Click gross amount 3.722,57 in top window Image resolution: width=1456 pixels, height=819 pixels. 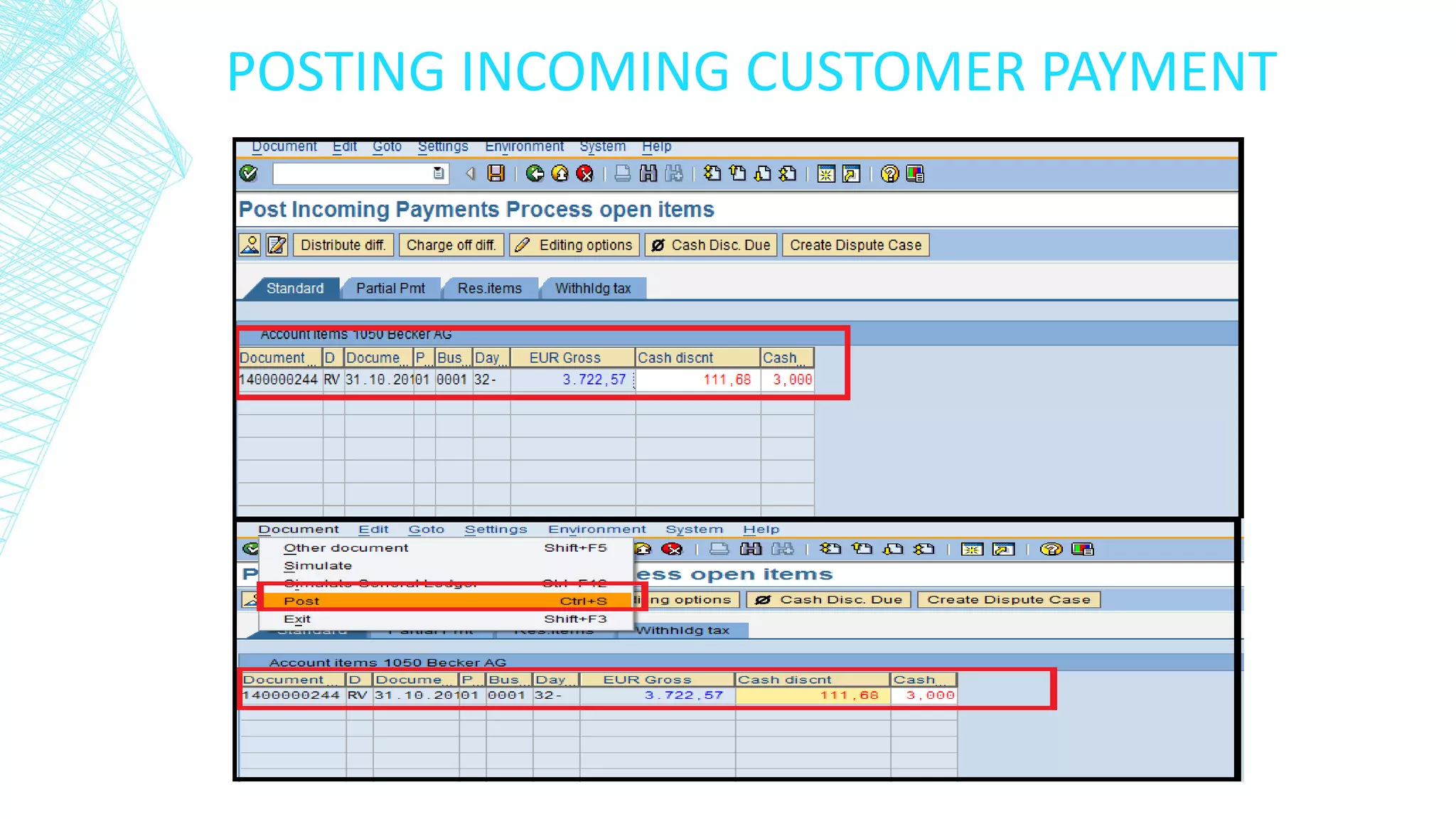tap(572, 380)
